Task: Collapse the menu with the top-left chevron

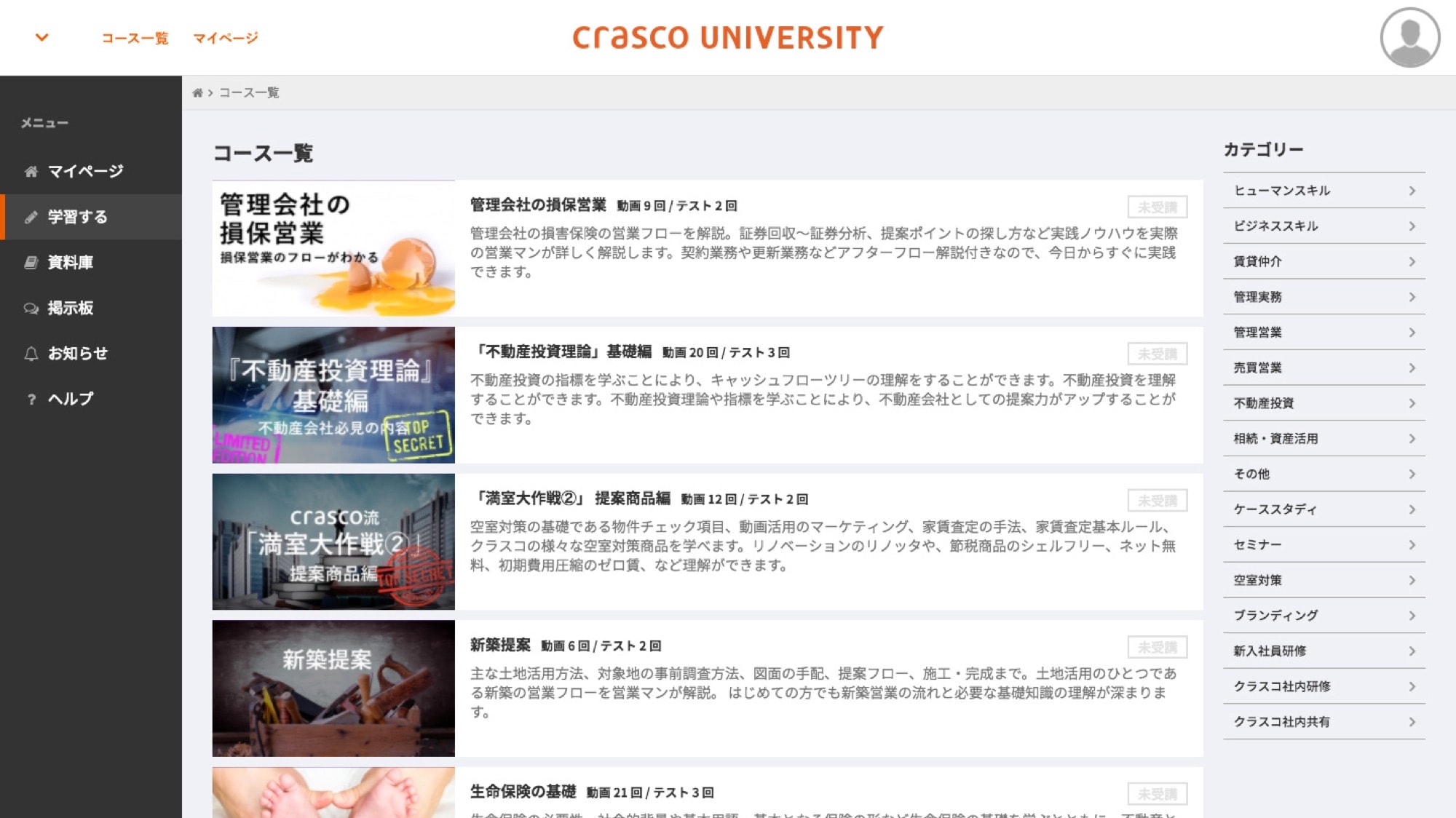Action: 42,37
